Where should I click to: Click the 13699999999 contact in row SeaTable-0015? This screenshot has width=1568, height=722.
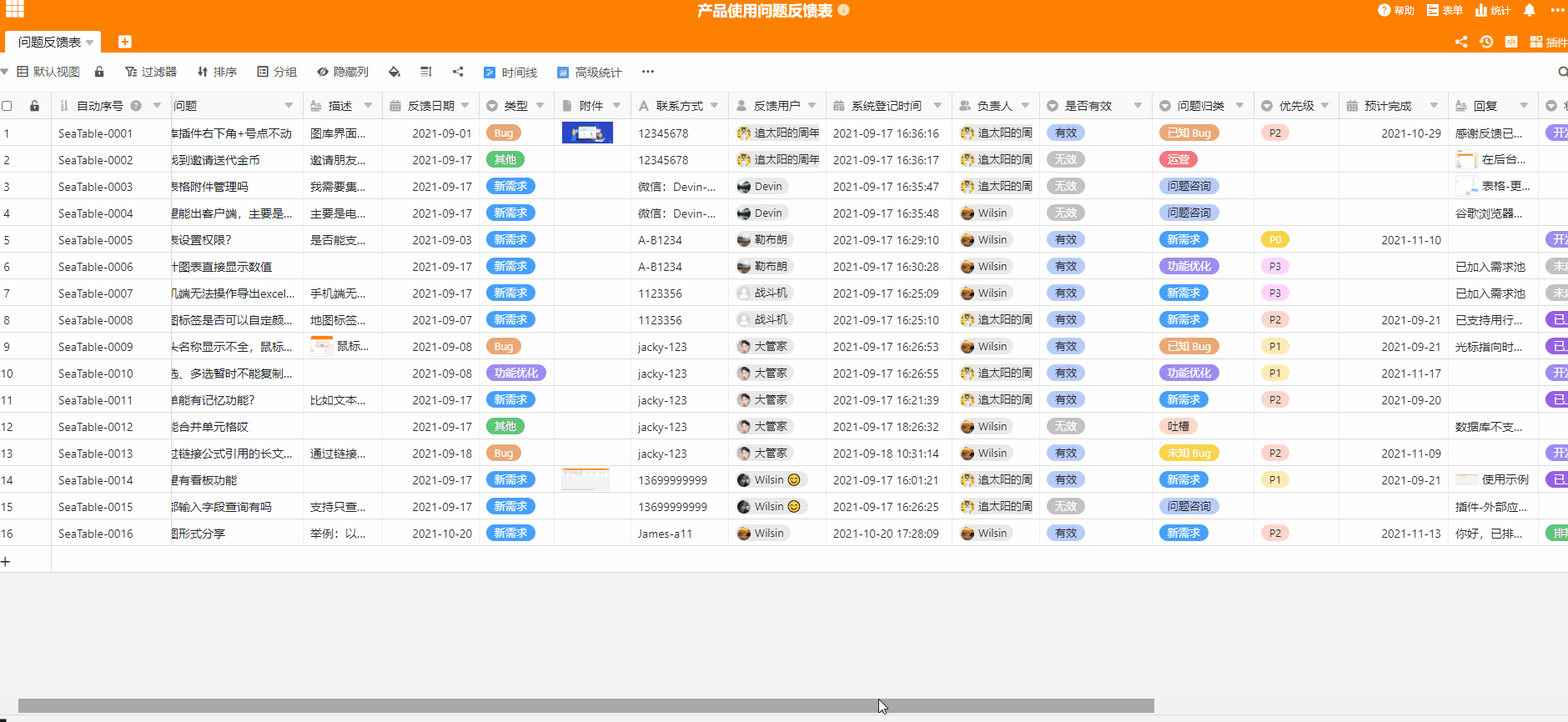[680, 506]
